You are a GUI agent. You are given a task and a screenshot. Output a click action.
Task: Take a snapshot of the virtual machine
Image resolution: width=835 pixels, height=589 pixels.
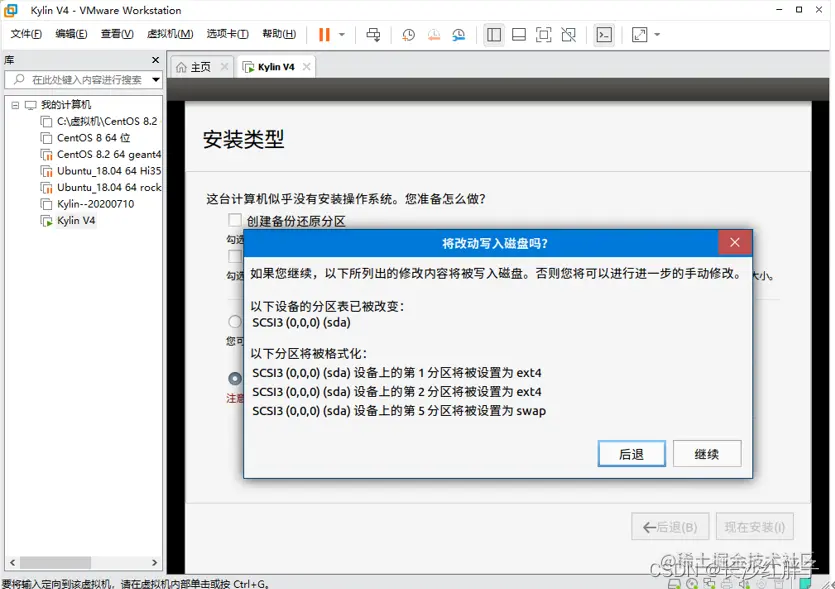(x=408, y=34)
